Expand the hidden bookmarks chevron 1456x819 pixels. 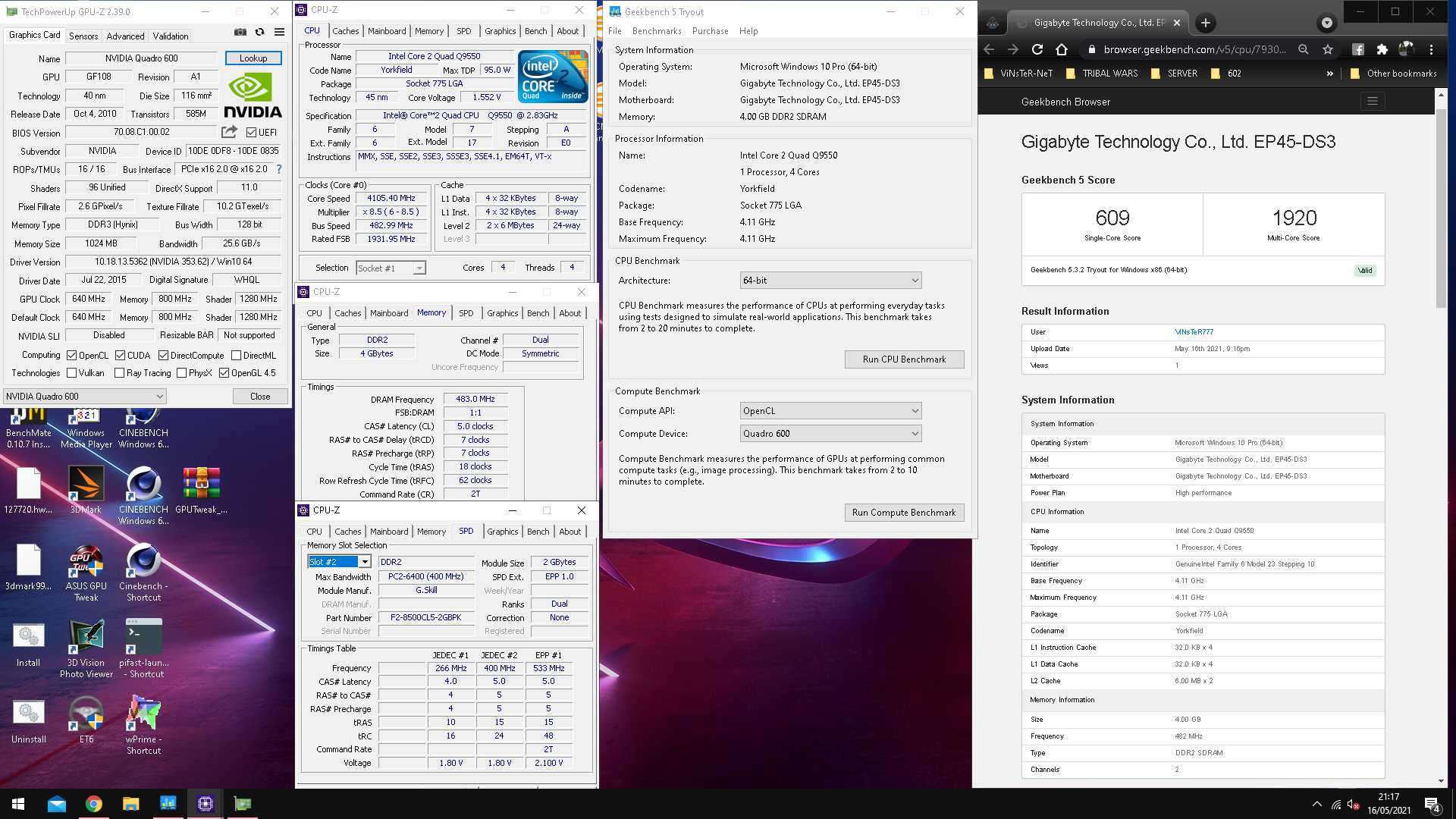[x=1329, y=74]
